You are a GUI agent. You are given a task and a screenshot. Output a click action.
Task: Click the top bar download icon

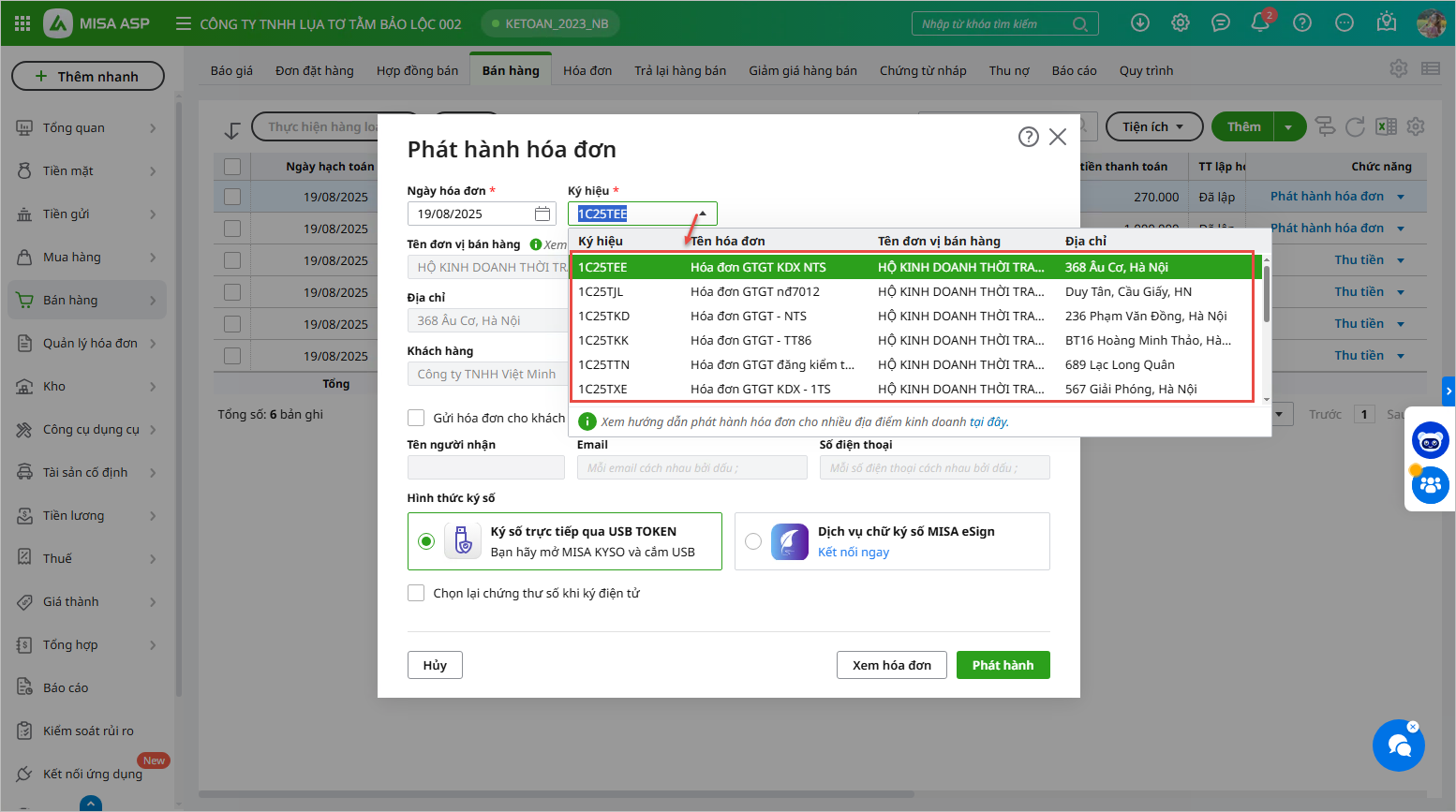[1140, 23]
